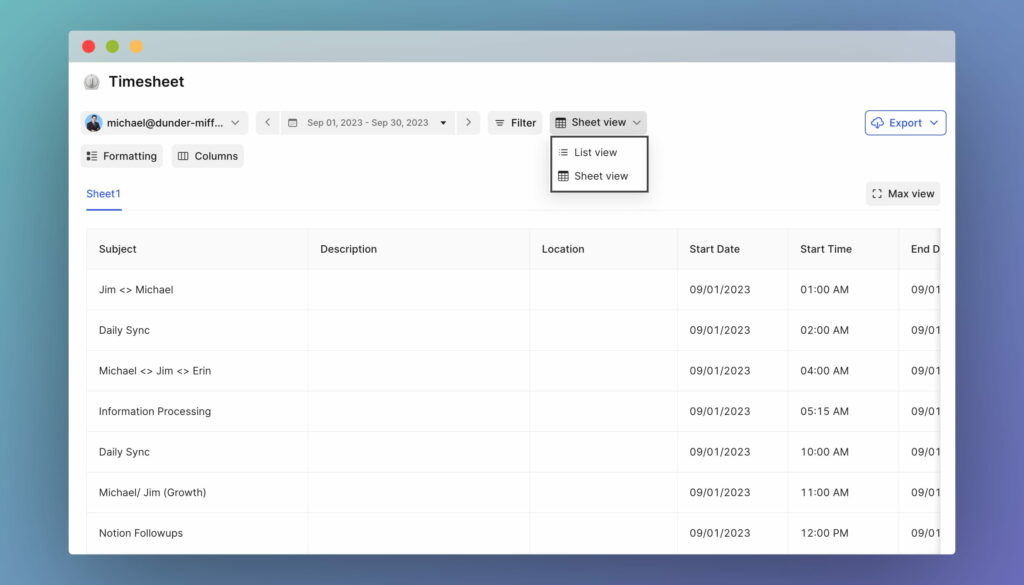
Task: Click the Columns layout icon
Action: (183, 156)
